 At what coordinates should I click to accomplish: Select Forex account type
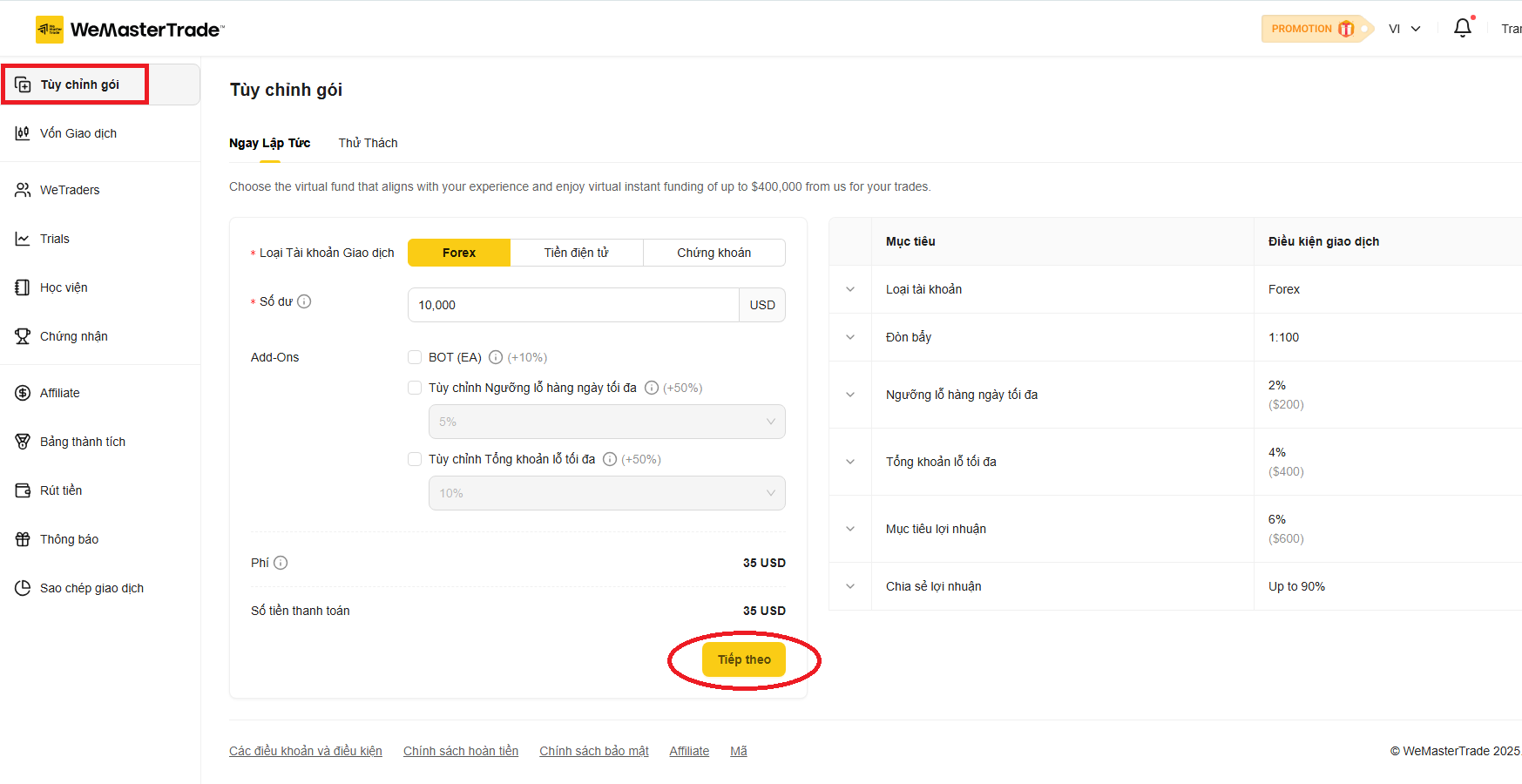(x=459, y=253)
